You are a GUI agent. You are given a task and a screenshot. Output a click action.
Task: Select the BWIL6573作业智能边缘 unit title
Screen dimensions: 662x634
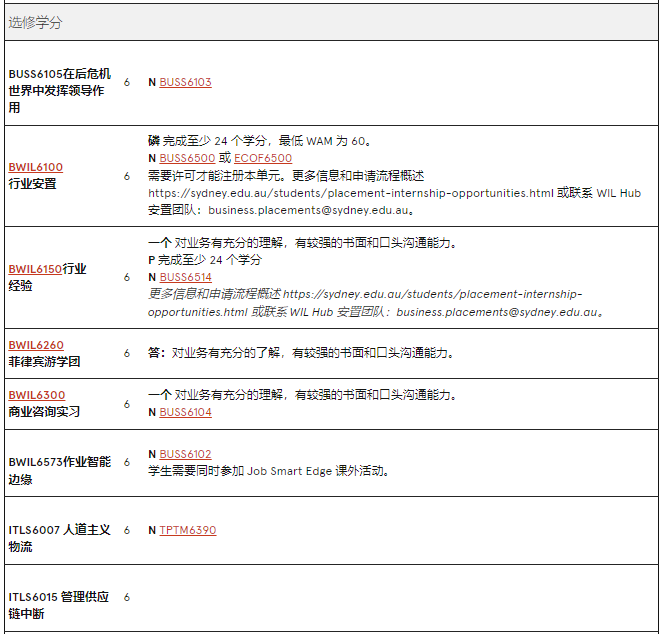pyautogui.click(x=60, y=471)
